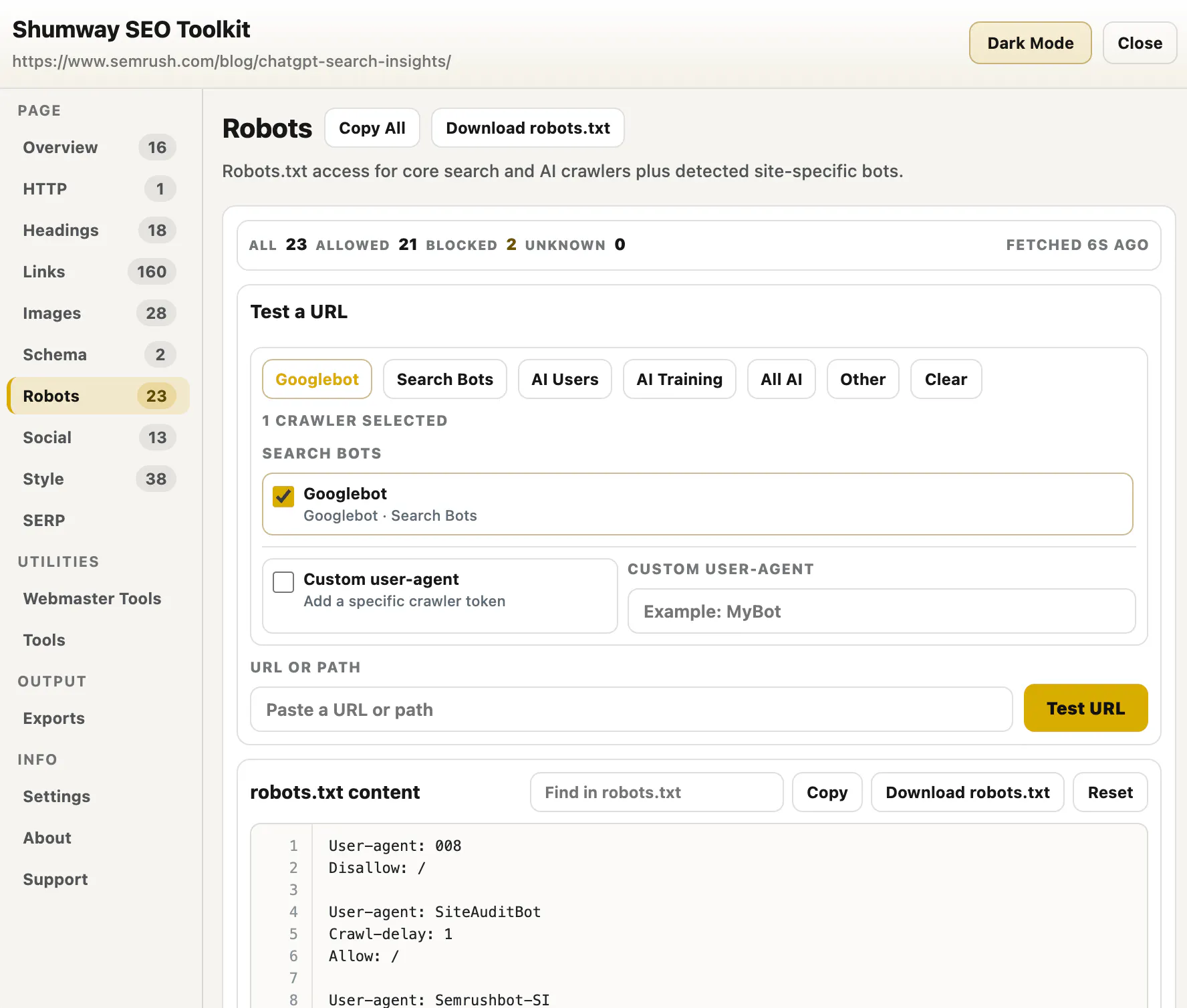Click the FETCHED 6S AGO status text
Screen dimensions: 1187x1008
[x=1077, y=245]
